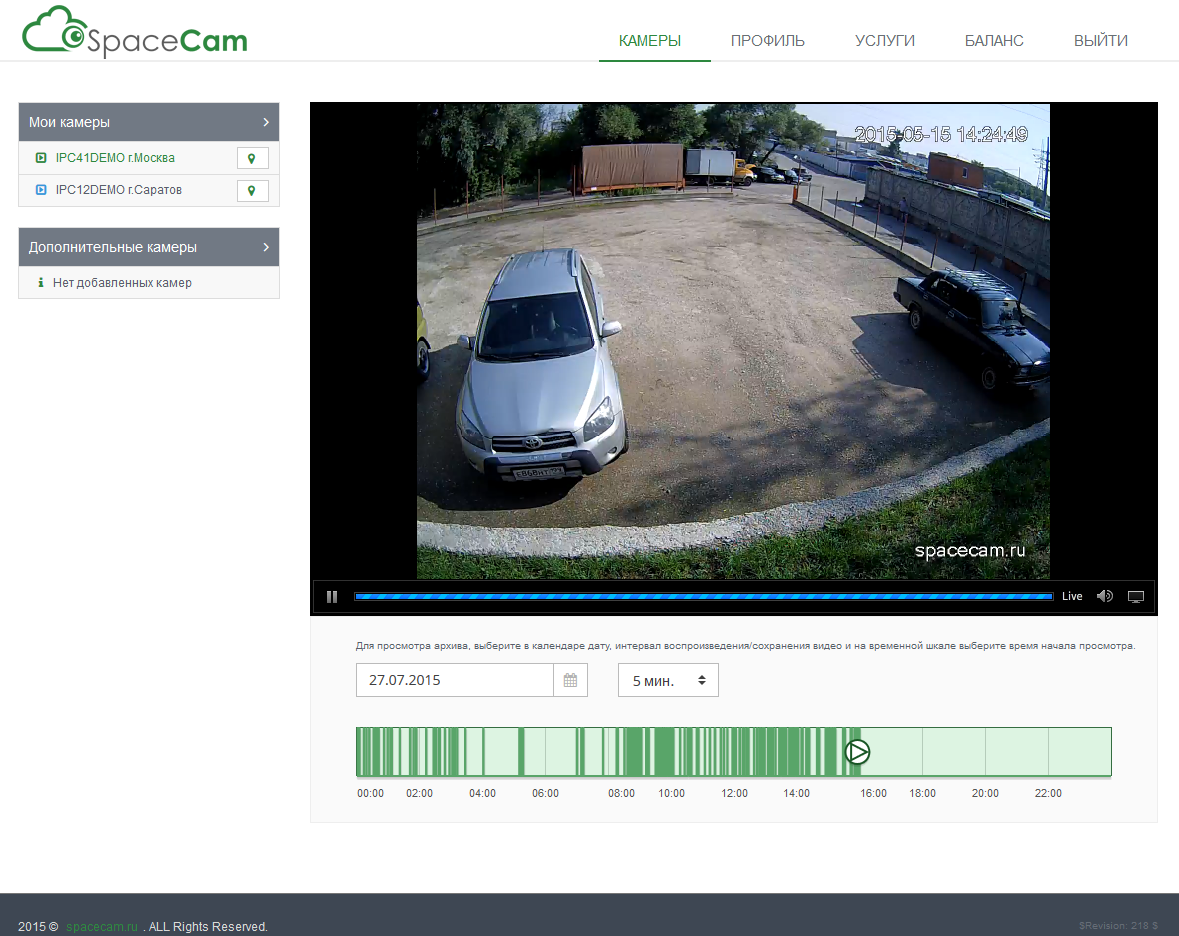Screen dimensions: 1179x936
Task: Seek within the blue video progress bar
Action: 703,597
